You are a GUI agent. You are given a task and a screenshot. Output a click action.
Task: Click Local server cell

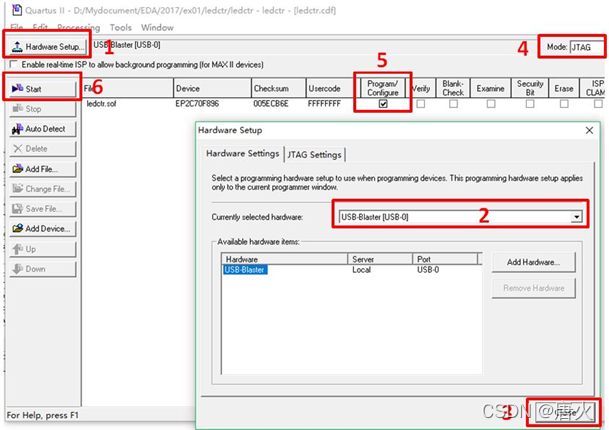point(361,270)
